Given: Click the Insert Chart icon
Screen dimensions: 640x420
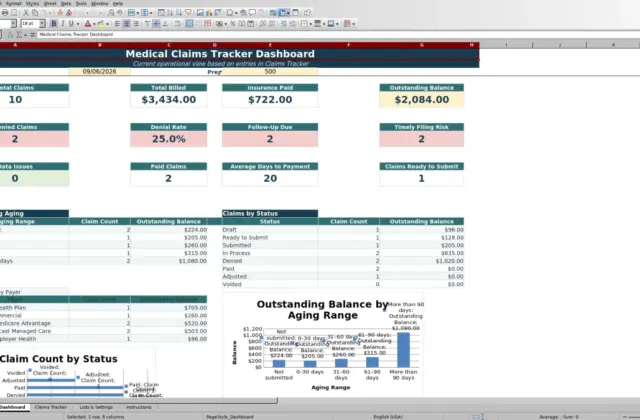Looking at the screenshot, I should click(209, 13).
